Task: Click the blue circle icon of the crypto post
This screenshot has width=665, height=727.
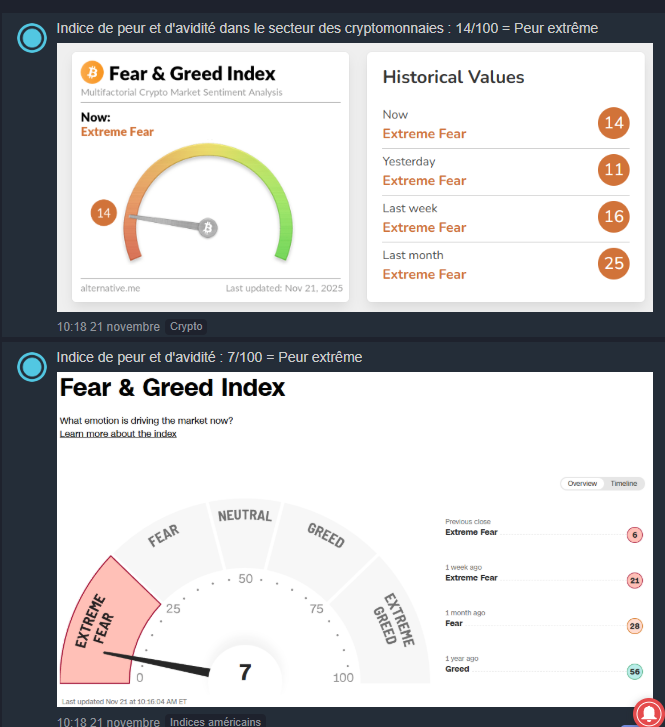Action: pos(33,38)
